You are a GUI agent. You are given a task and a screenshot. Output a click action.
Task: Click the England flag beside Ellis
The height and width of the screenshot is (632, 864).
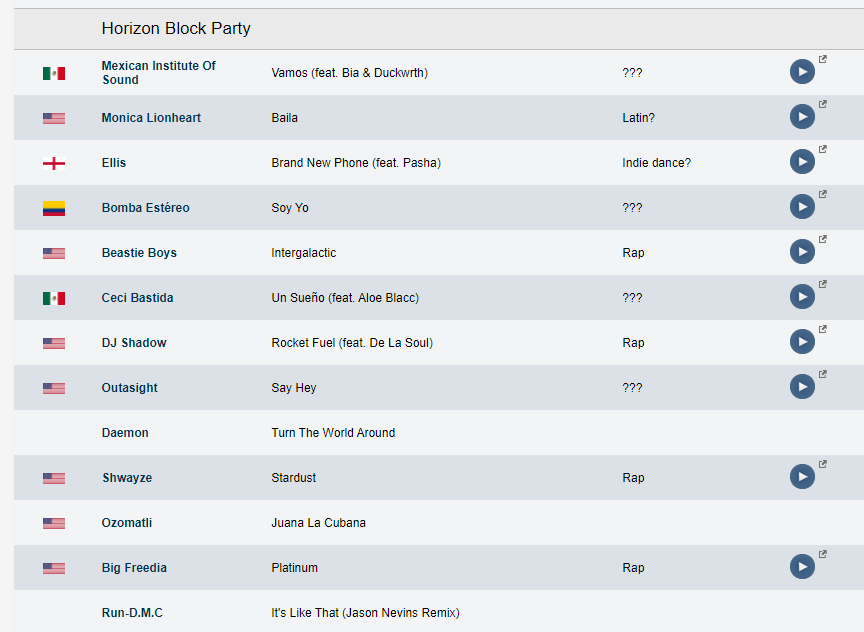tap(54, 163)
